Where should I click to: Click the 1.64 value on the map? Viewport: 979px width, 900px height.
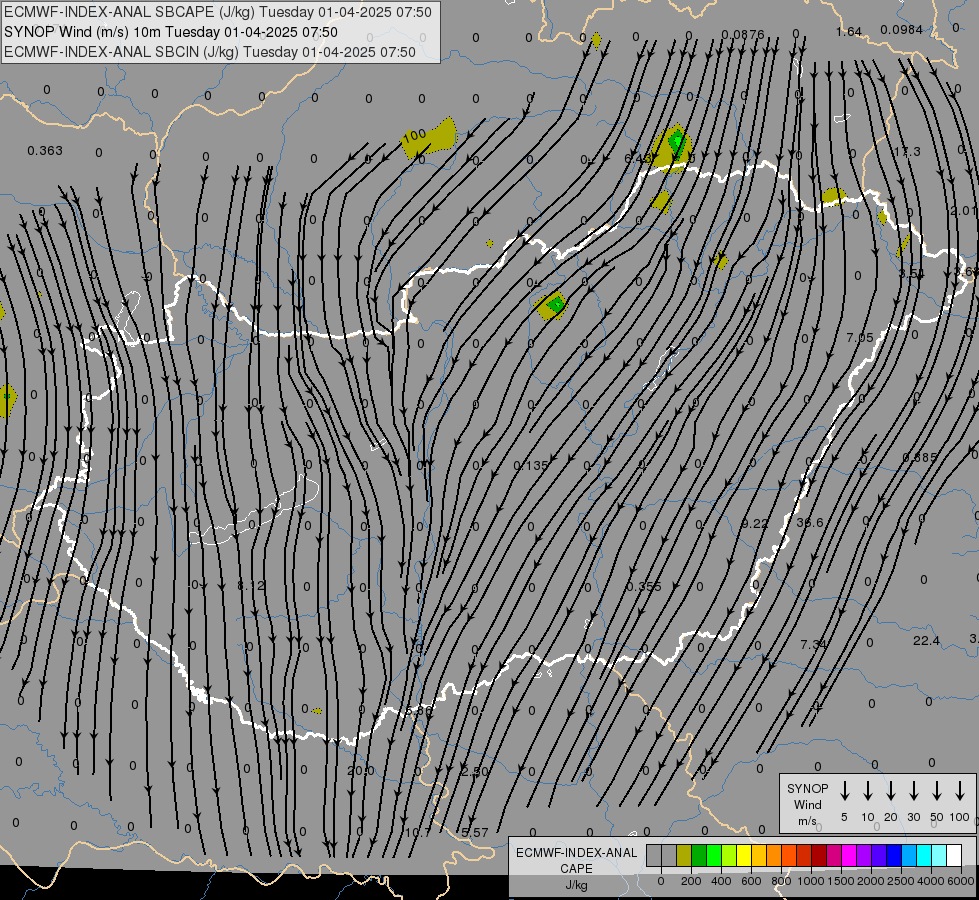pos(849,31)
